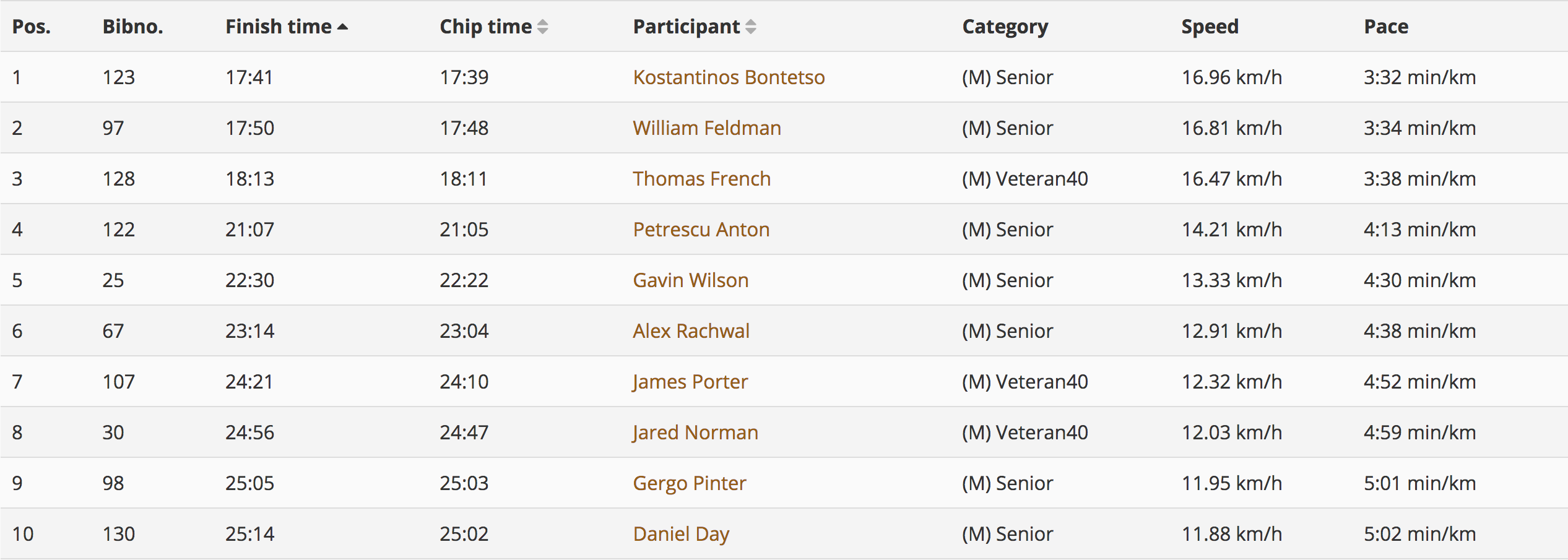Open Kostantinos Bontetso's participant page

tap(729, 77)
